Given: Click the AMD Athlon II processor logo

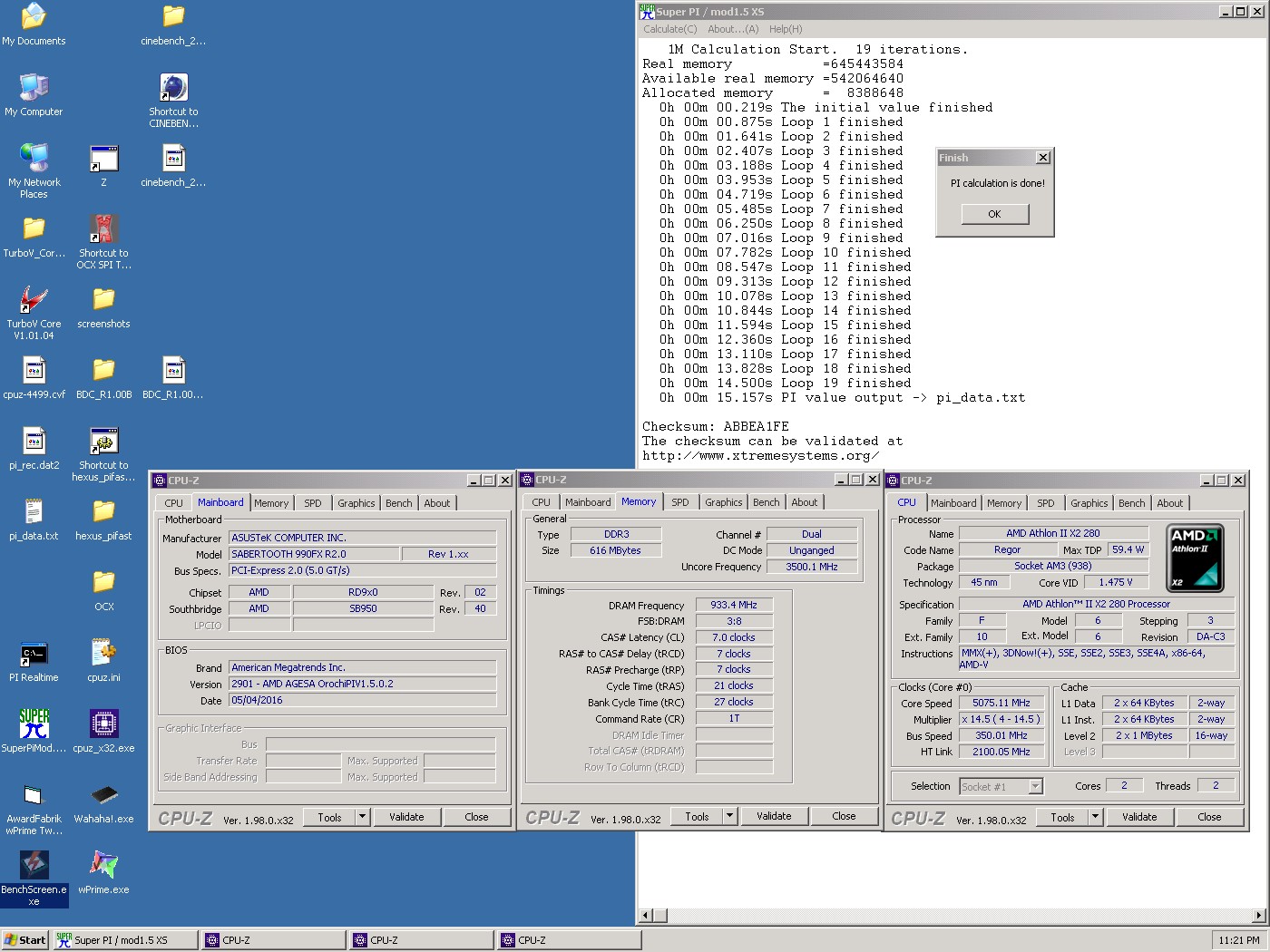Looking at the screenshot, I should [x=1194, y=559].
